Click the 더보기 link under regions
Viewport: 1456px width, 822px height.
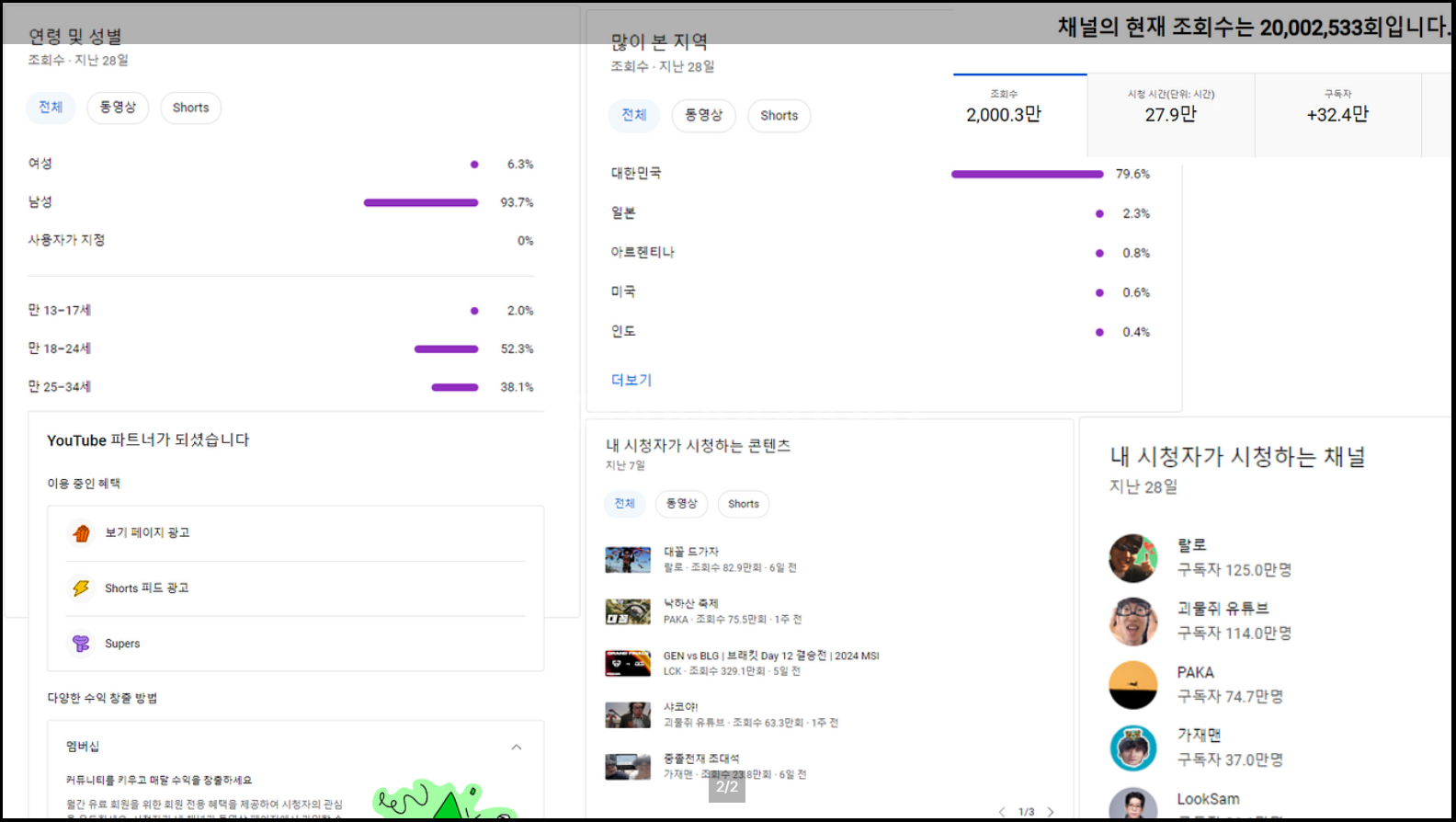(x=631, y=381)
